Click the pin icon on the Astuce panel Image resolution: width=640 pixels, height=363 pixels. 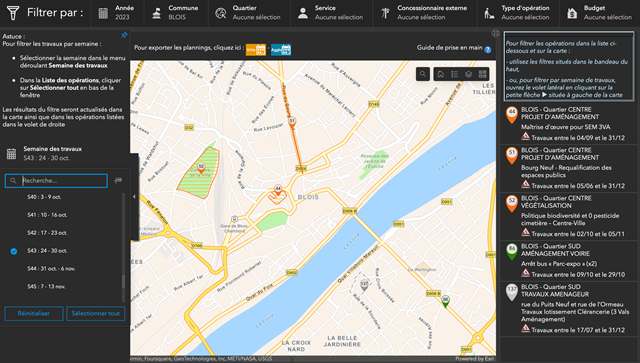coord(124,36)
